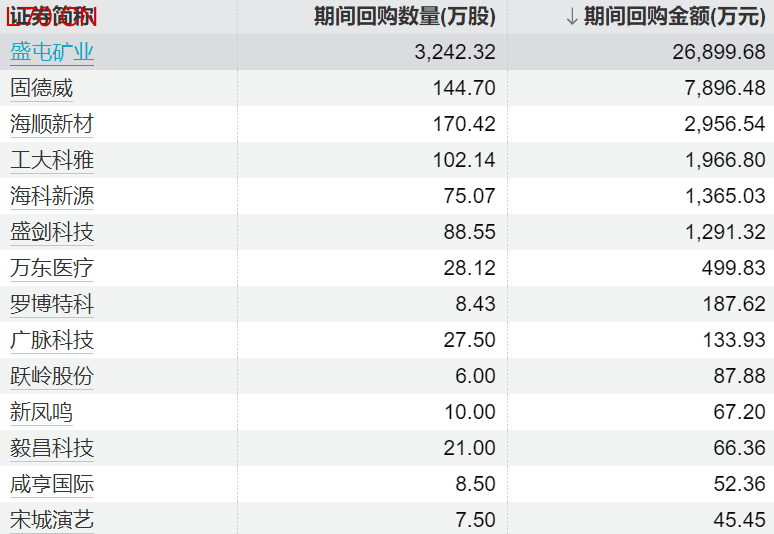Select the 海顺新材 stock name

52,124
